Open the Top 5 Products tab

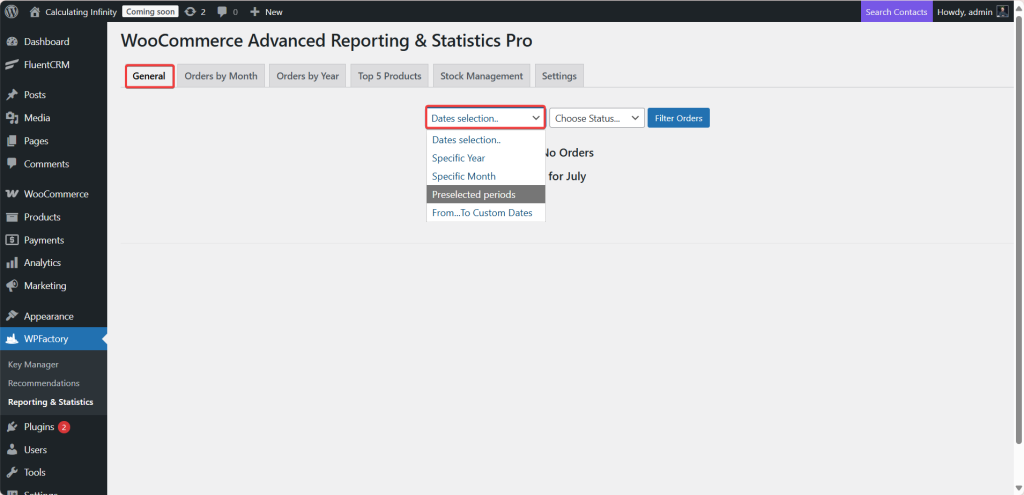tap(390, 76)
